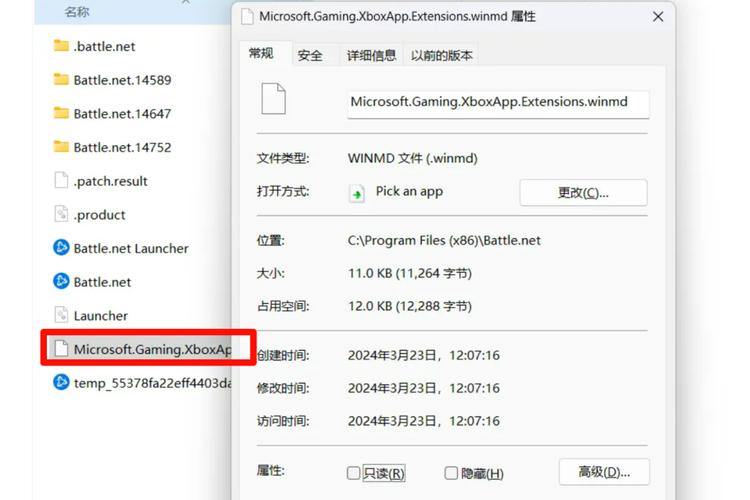Enable the 隐藏(H) hidden checkbox
Viewport: 750px width, 500px height.
pos(451,473)
